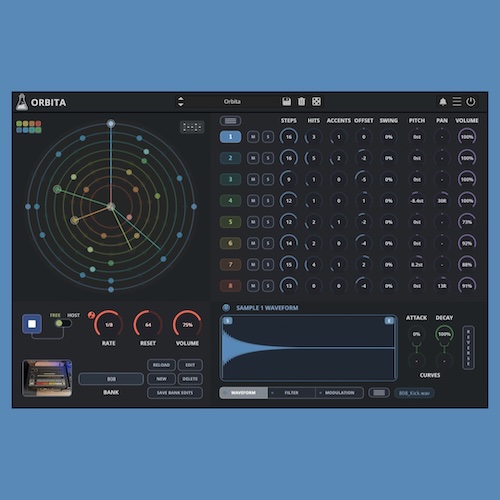The width and height of the screenshot is (500, 500).
Task: Click the colored squares grid icon
Action: tap(29, 127)
